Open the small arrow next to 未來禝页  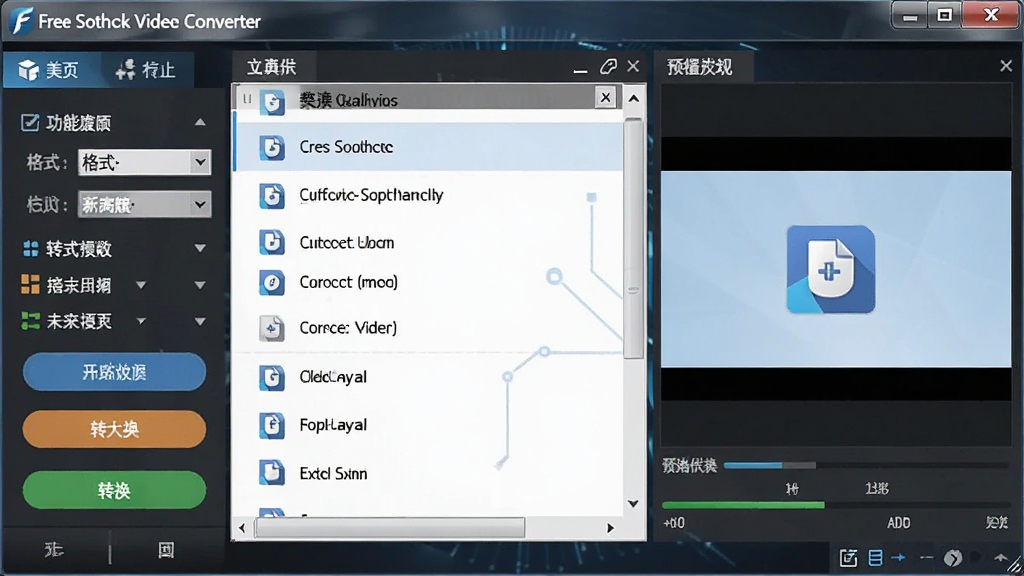140,321
